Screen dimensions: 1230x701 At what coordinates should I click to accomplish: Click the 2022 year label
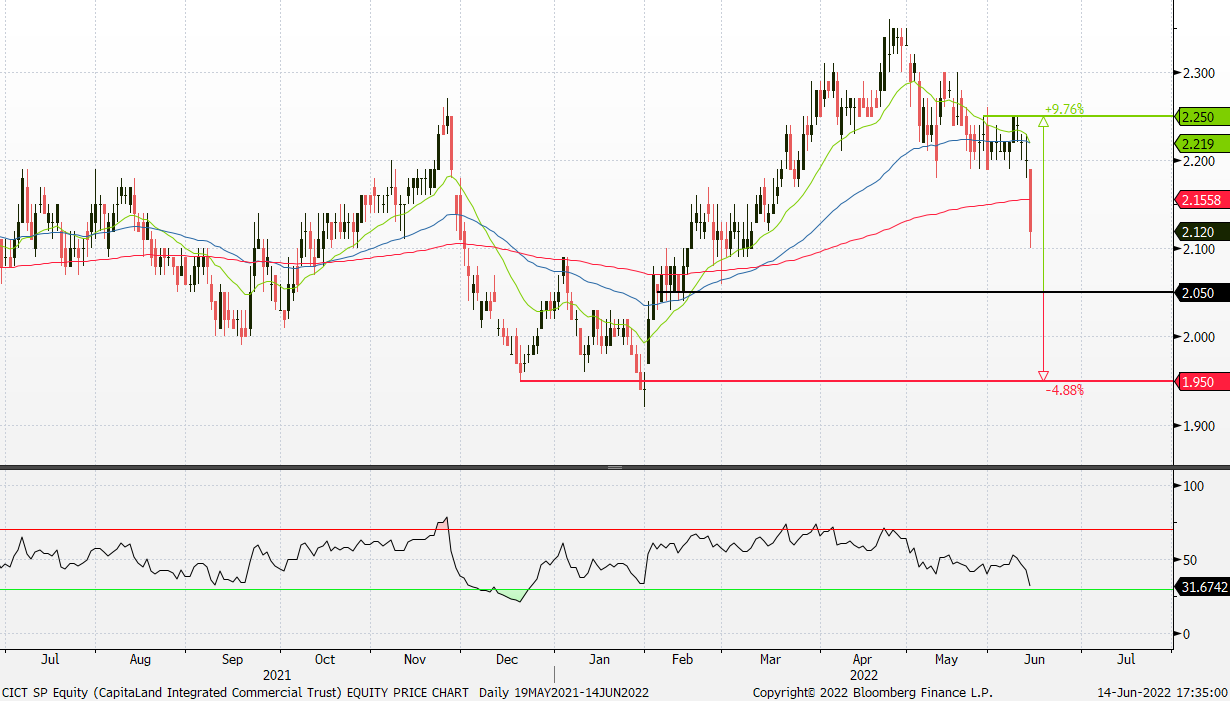point(864,675)
